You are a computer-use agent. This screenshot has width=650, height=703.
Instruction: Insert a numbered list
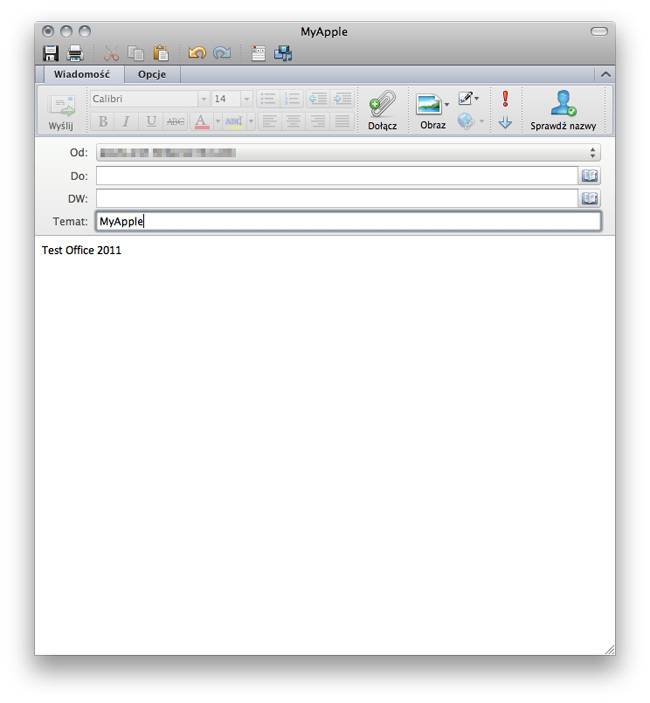tap(292, 99)
